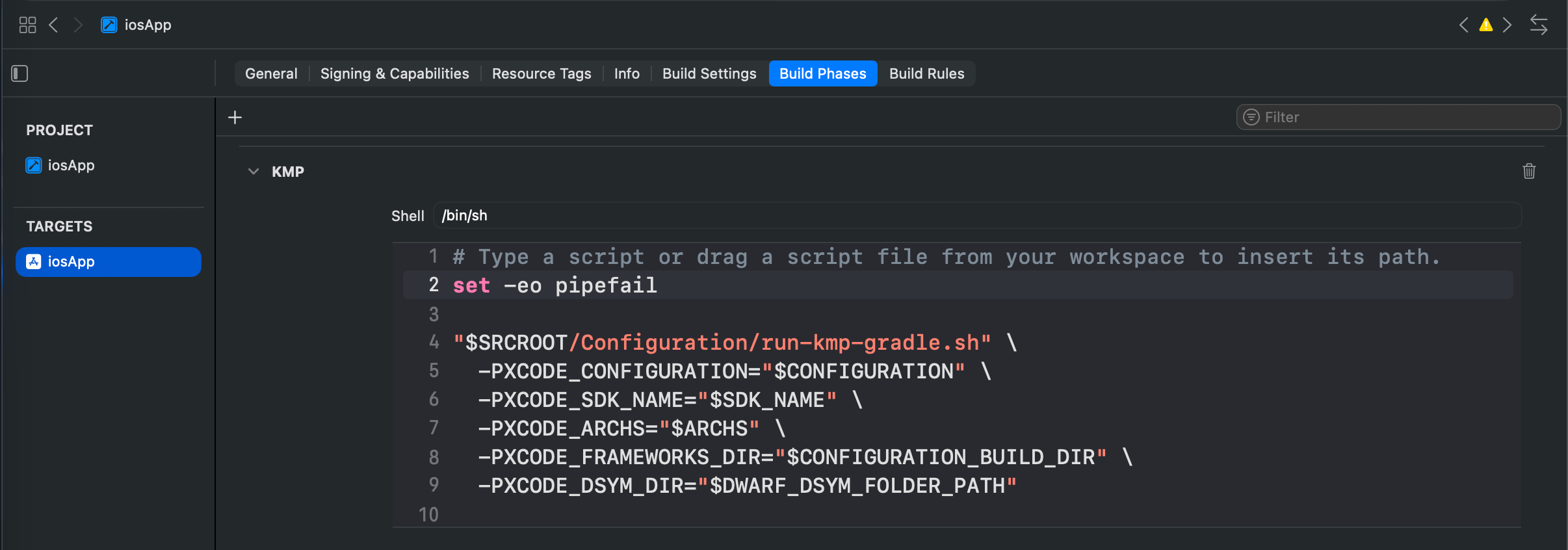1568x550 pixels.
Task: Click the -PXCODE_DSYM_DIR line
Action: (x=748, y=485)
